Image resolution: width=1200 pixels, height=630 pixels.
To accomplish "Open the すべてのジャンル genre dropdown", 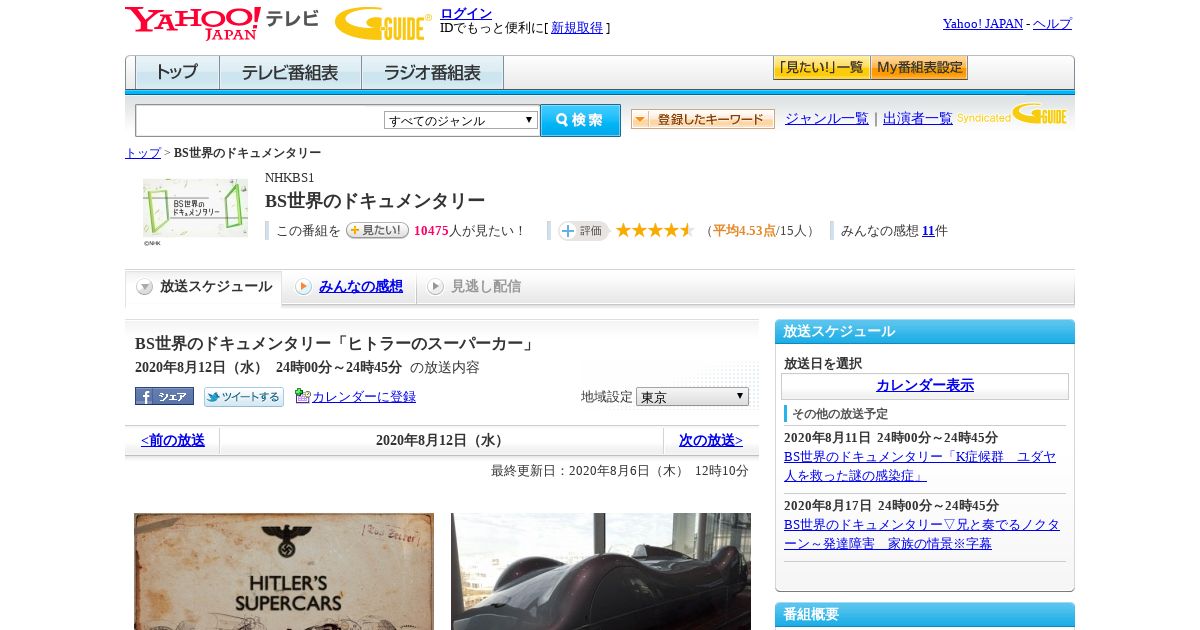I will 461,120.
